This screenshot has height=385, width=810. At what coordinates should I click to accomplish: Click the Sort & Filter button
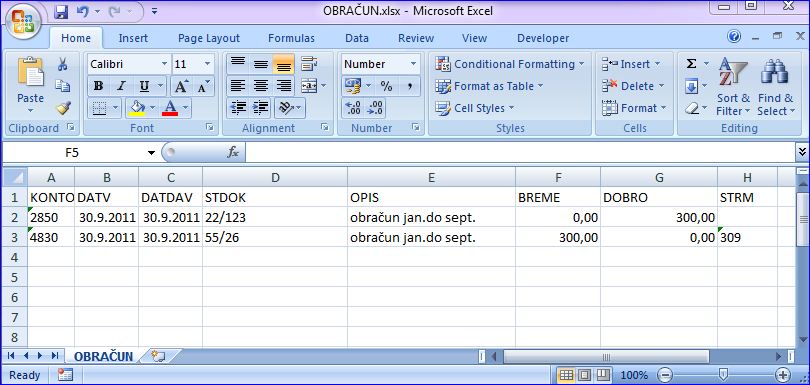(x=733, y=87)
